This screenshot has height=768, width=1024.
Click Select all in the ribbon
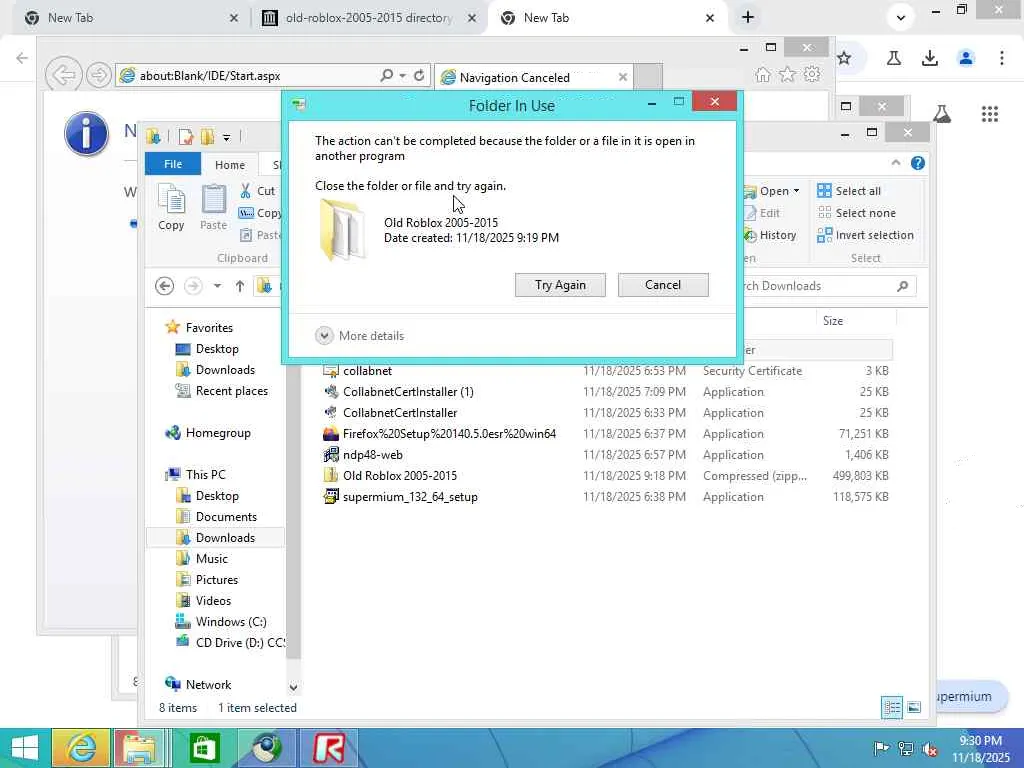(x=849, y=191)
